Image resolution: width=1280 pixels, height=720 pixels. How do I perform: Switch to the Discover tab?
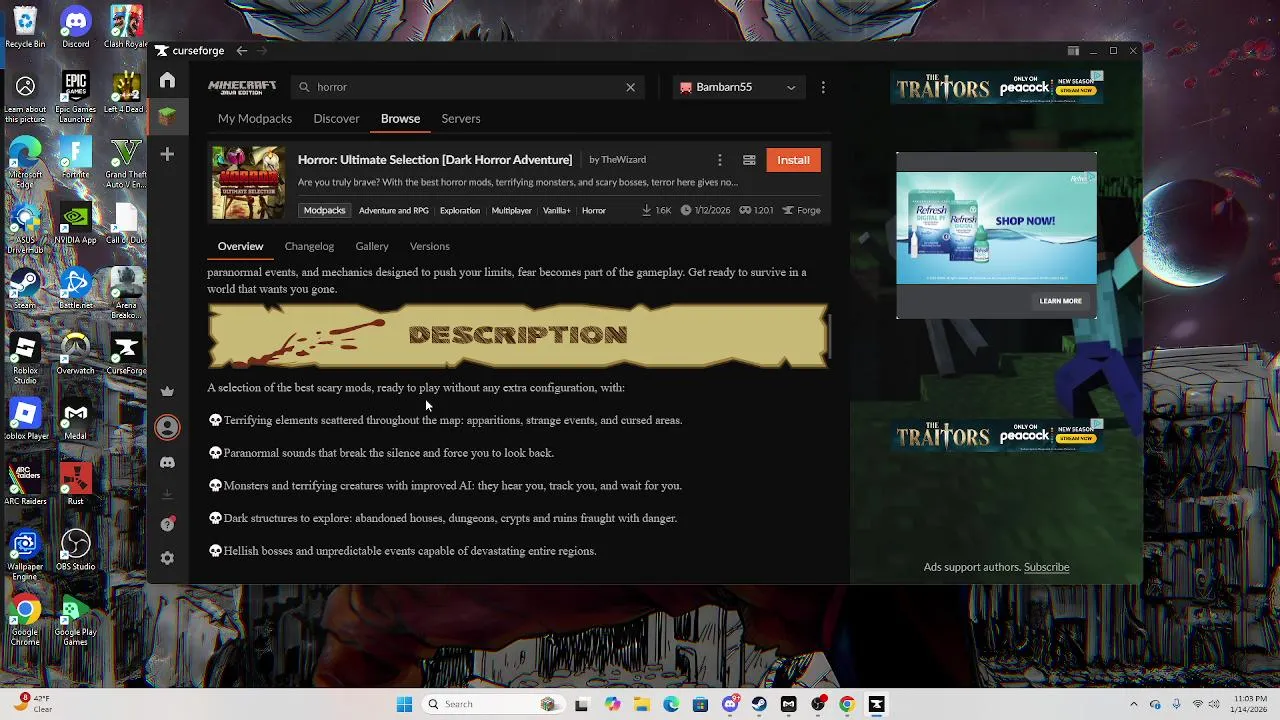tap(336, 118)
